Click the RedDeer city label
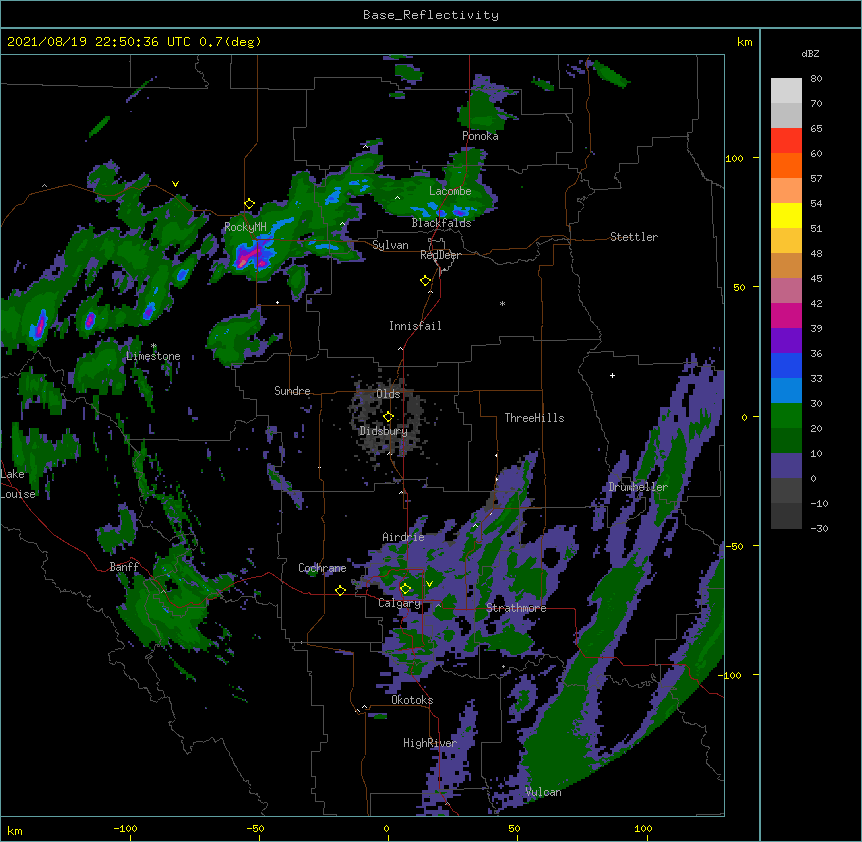The image size is (862, 842). (440, 255)
